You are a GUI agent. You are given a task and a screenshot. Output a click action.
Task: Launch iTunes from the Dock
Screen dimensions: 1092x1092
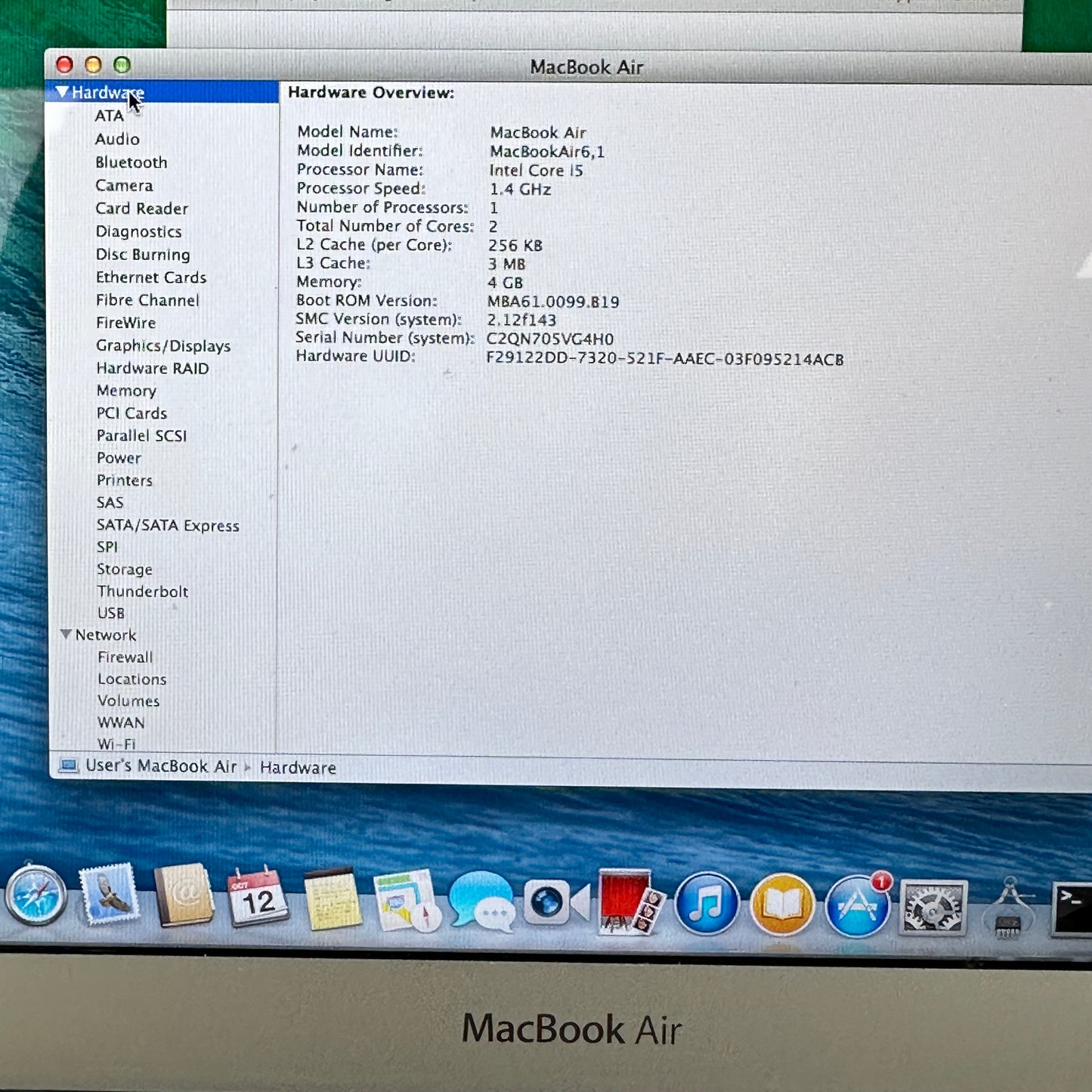point(706,904)
